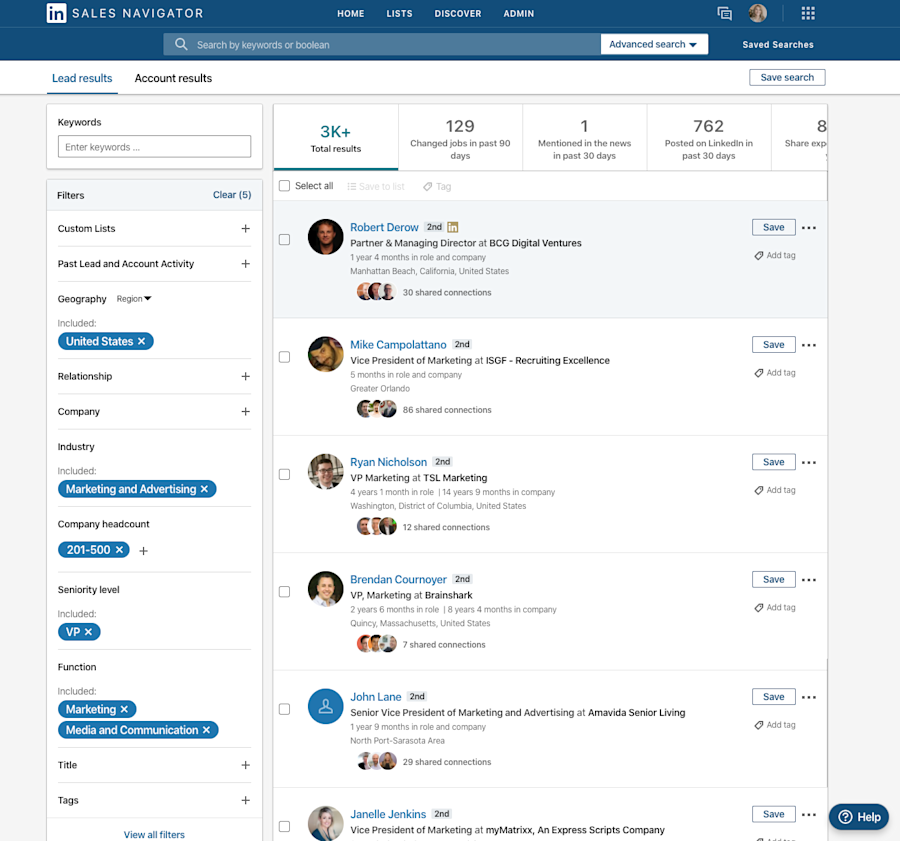Viewport: 900px width, 841px height.
Task: Select Mike Campolattano's checkbox
Action: (284, 357)
